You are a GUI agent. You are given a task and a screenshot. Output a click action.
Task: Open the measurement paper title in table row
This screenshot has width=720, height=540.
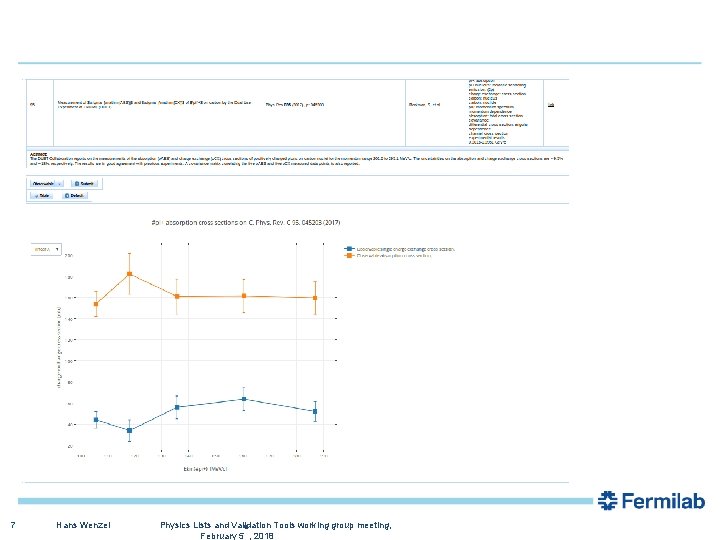(154, 105)
